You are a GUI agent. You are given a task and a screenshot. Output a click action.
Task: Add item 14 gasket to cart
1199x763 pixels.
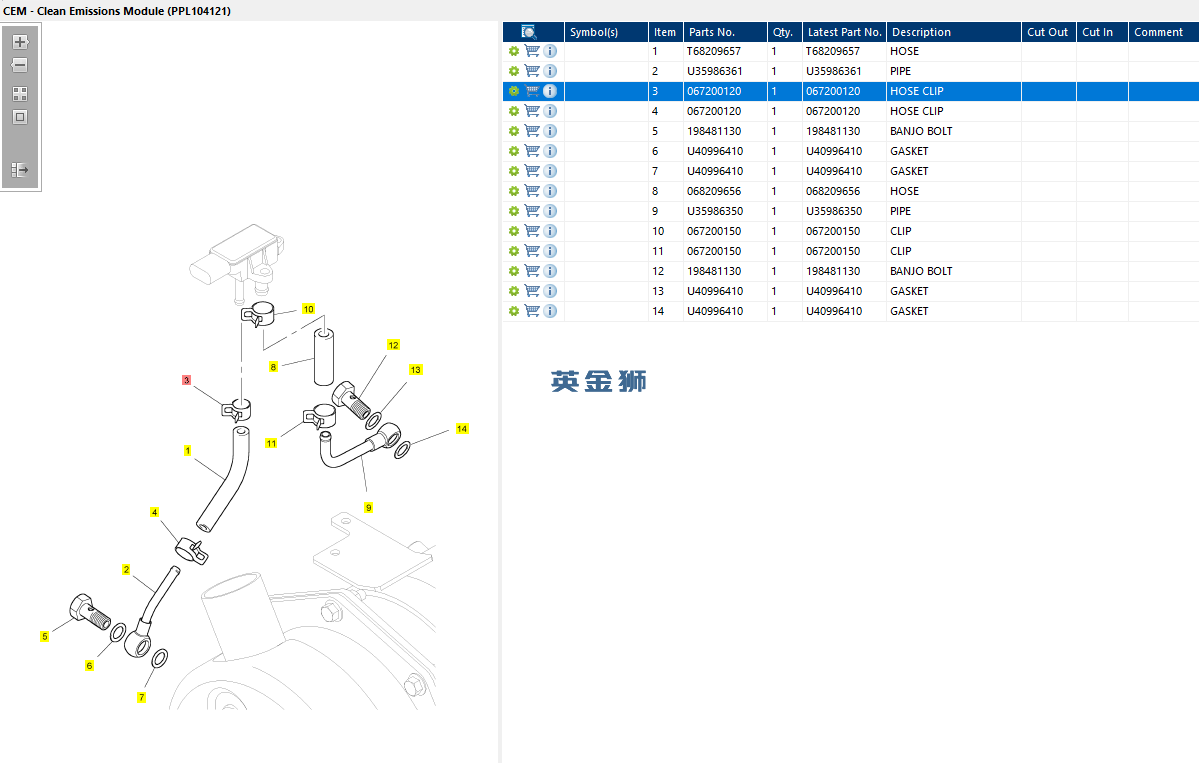point(532,311)
